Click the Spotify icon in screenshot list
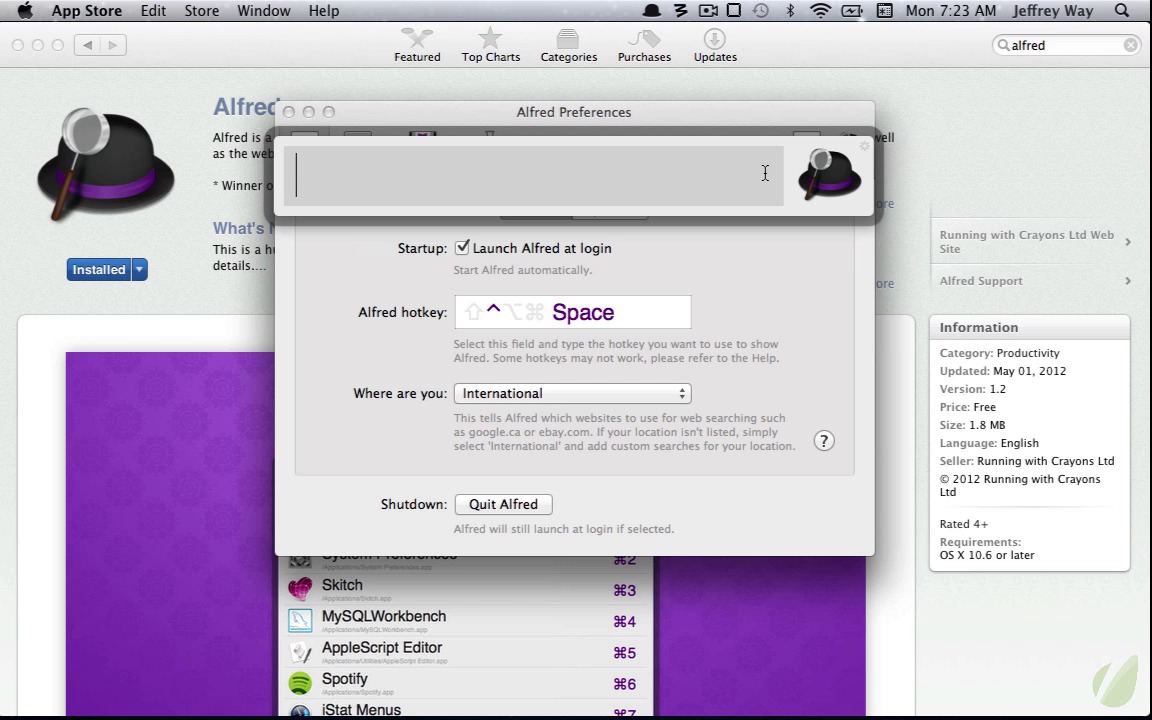This screenshot has height=720, width=1152. (300, 683)
